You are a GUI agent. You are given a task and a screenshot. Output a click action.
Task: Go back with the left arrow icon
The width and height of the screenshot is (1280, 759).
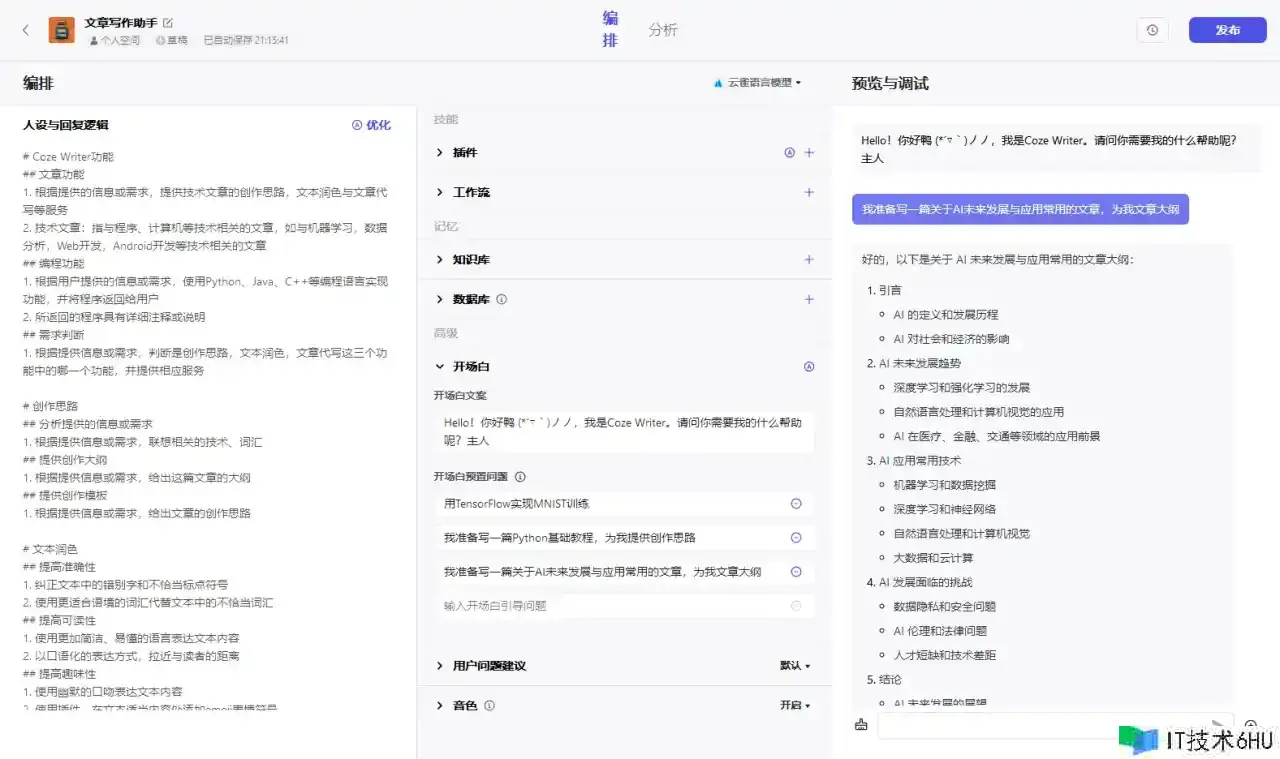(26, 30)
